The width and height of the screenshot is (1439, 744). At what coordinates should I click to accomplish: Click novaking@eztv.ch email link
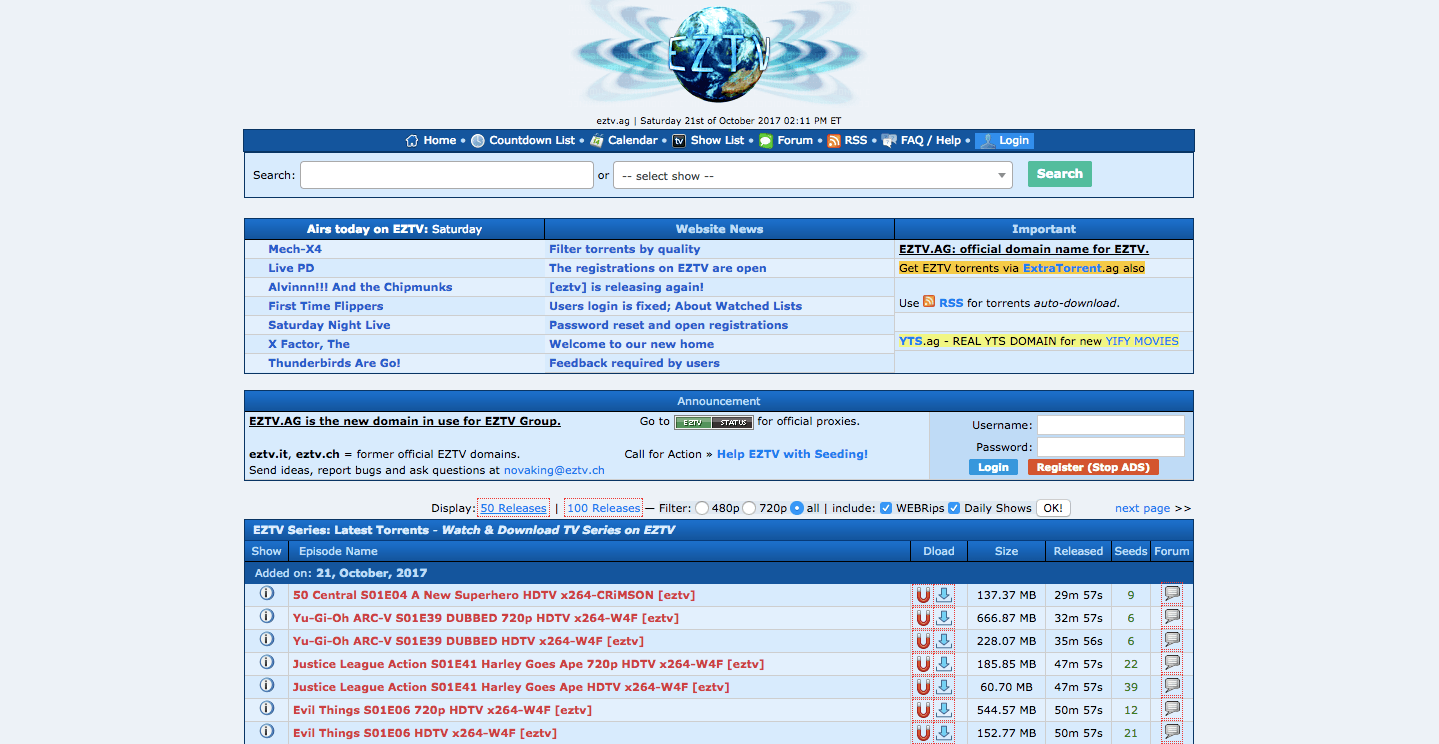(x=554, y=470)
